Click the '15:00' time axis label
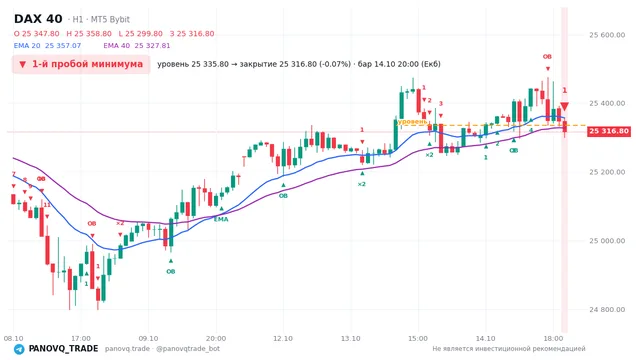Viewport: 640px width, 360px height. pos(418,338)
